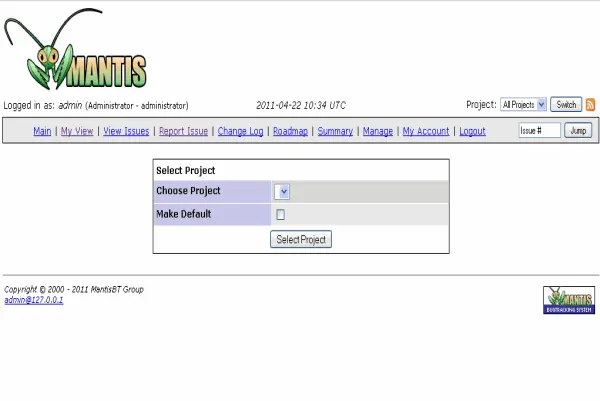
Task: Open the RSS feed icon
Action: 590,104
